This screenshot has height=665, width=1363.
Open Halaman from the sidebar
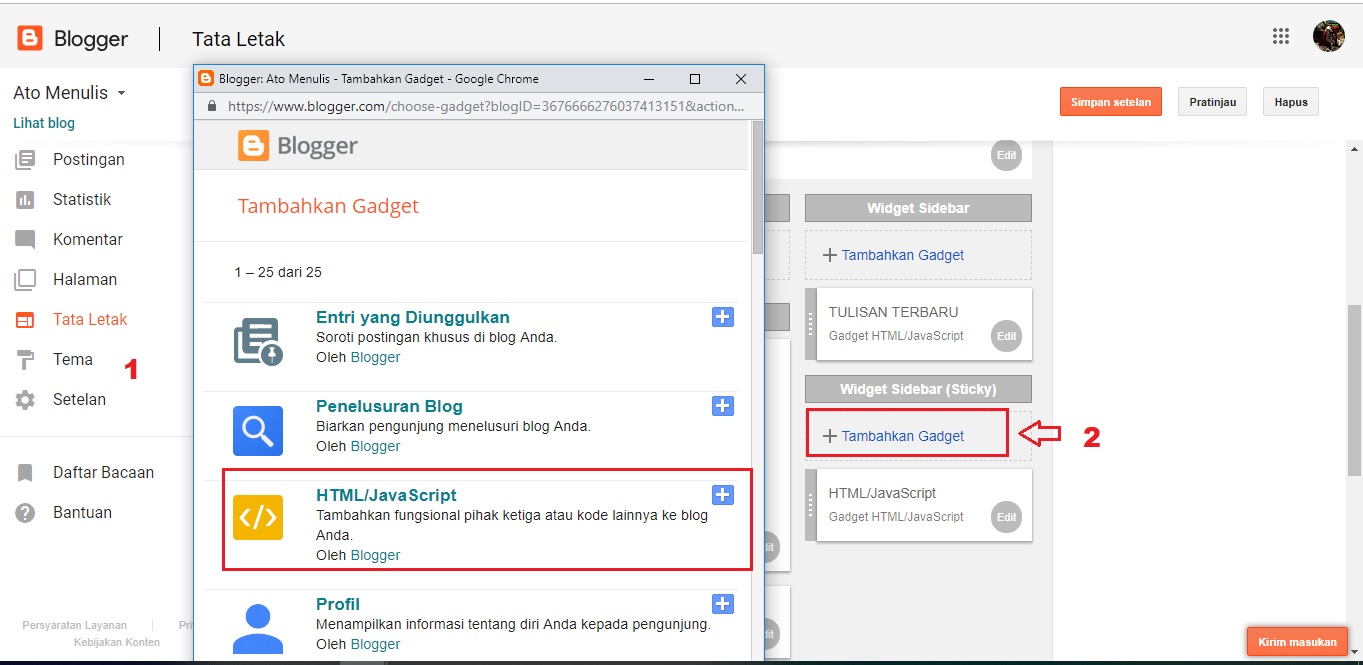click(85, 279)
